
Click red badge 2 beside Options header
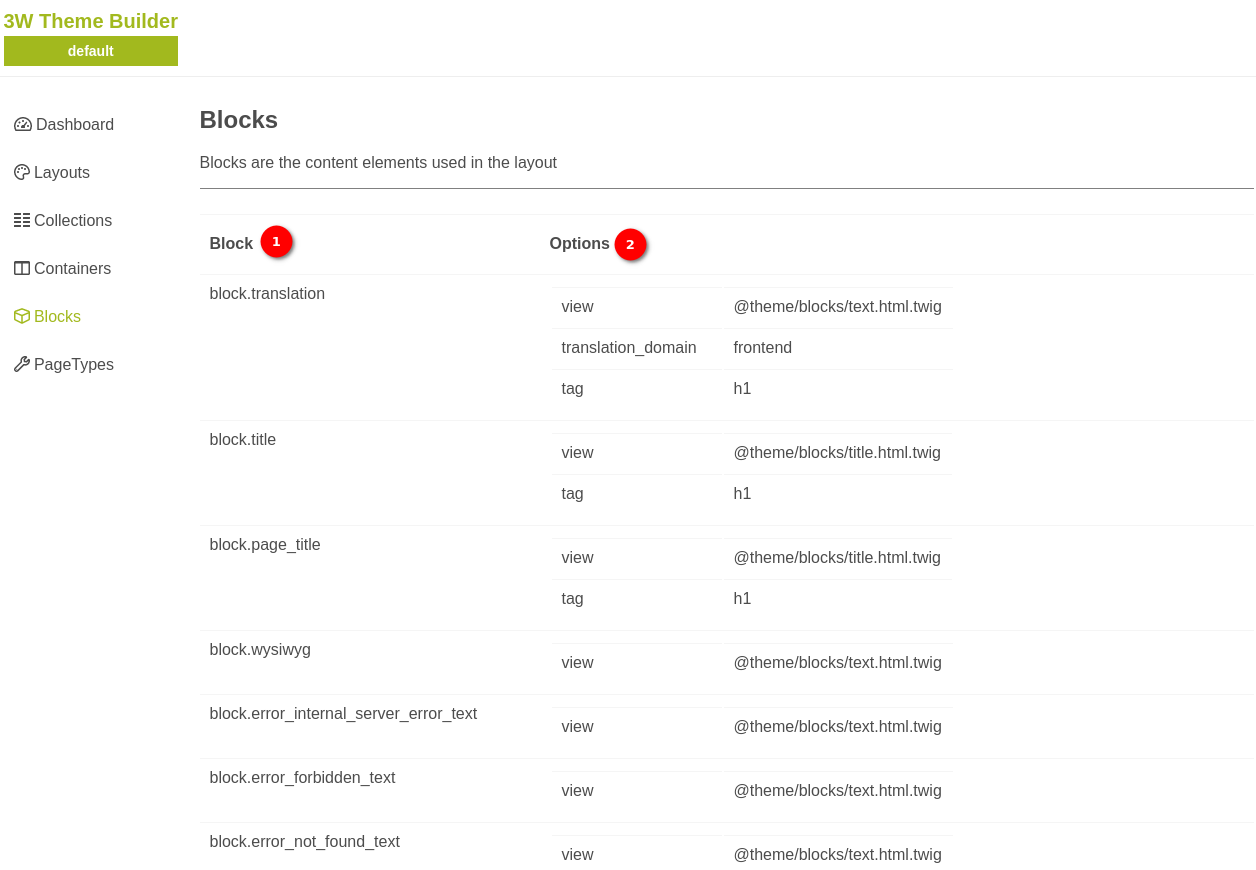pyautogui.click(x=630, y=244)
